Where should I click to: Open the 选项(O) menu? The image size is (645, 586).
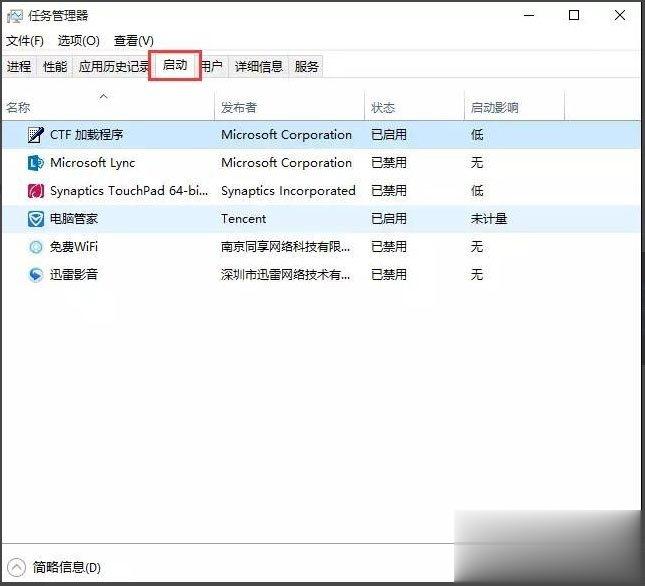79,41
